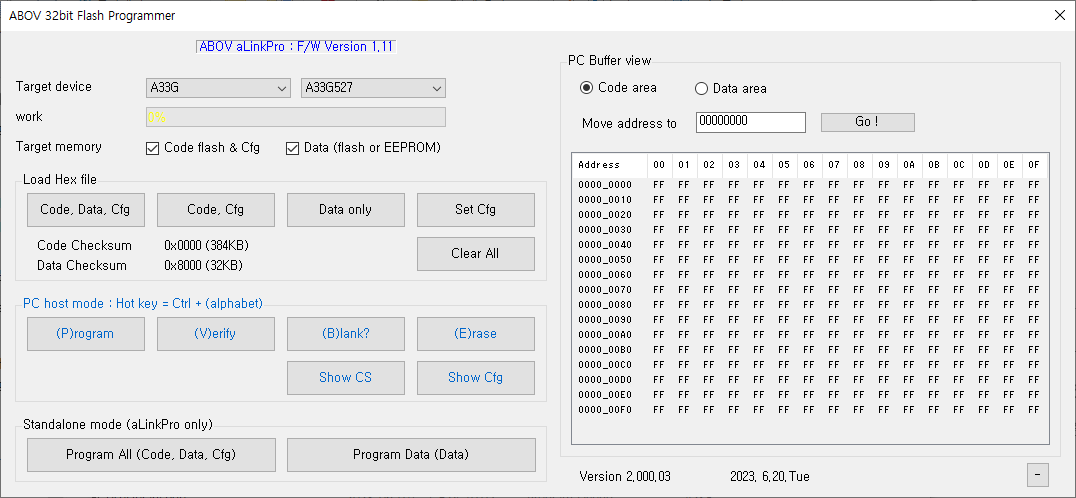Click the Show Cfg button
1076x498 pixels.
pos(475,378)
